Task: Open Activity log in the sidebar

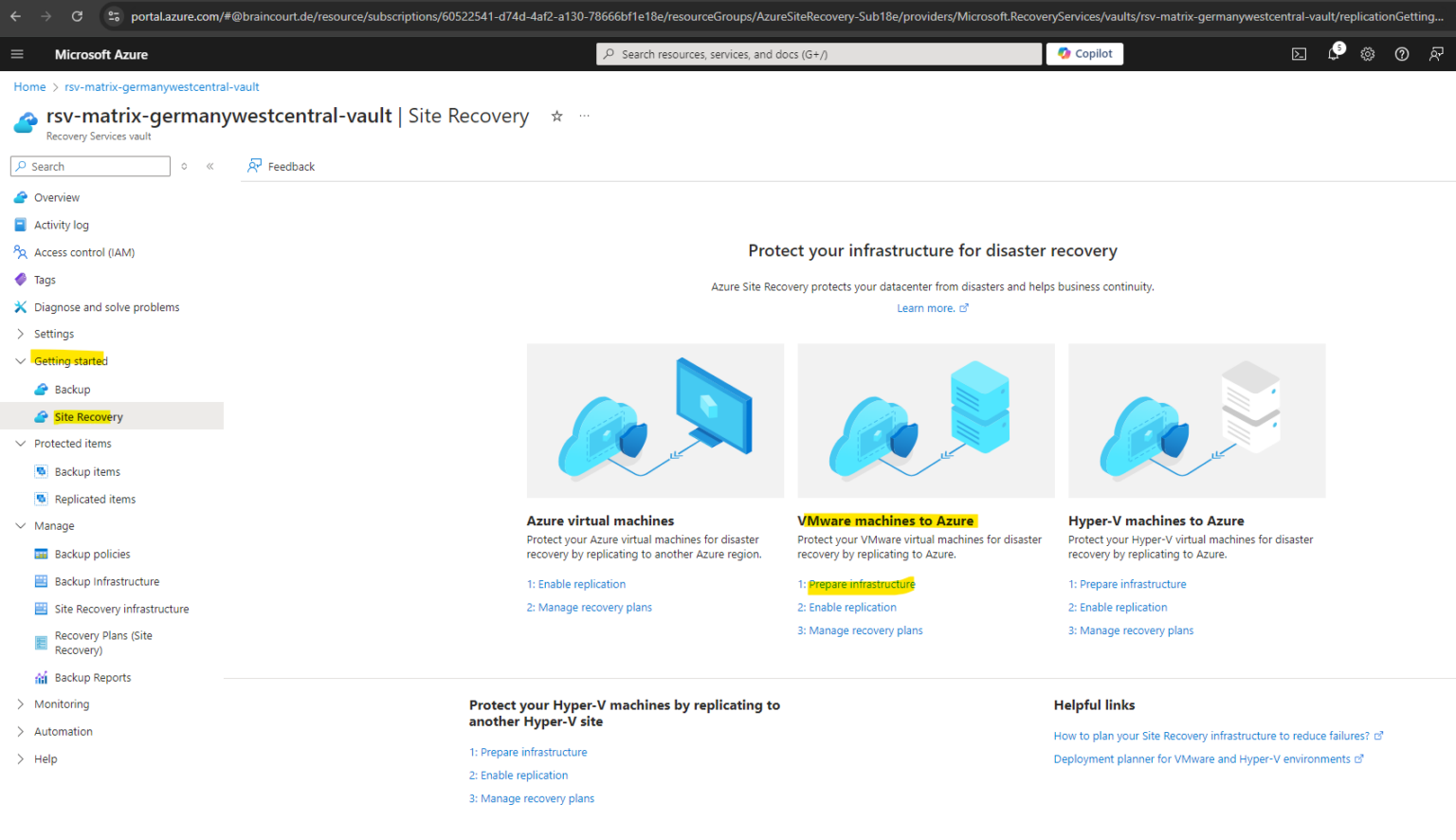Action: pos(63,224)
